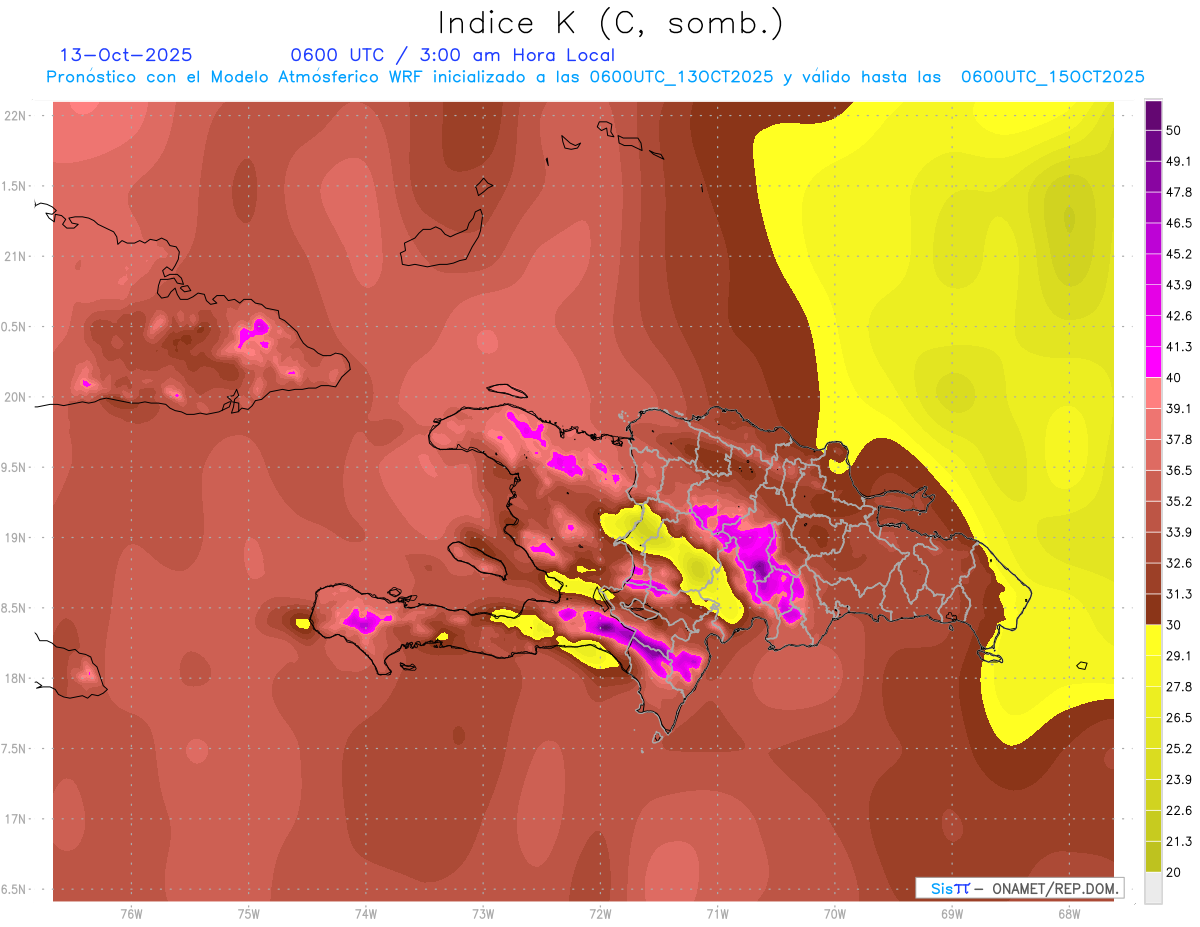Click the date label '13-Oct-2025'

126,55
